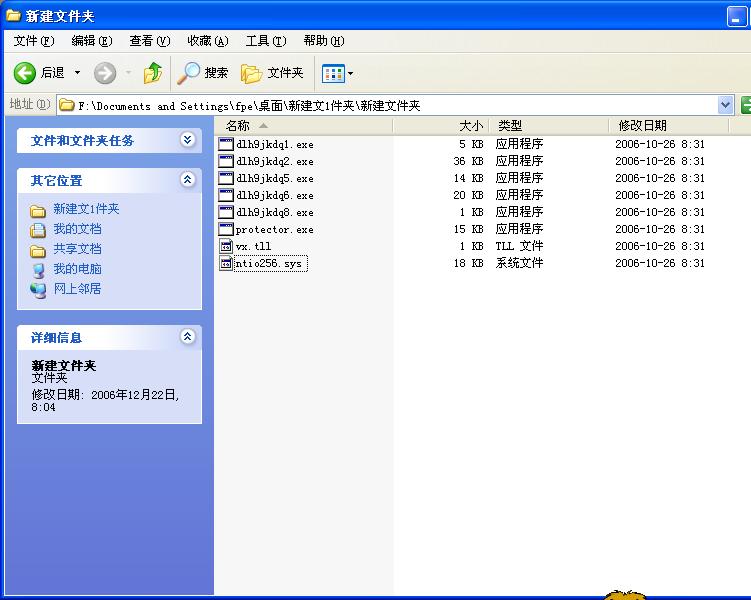Open 工具(T) menu
Viewport: 751px width, 600px height.
[266, 41]
